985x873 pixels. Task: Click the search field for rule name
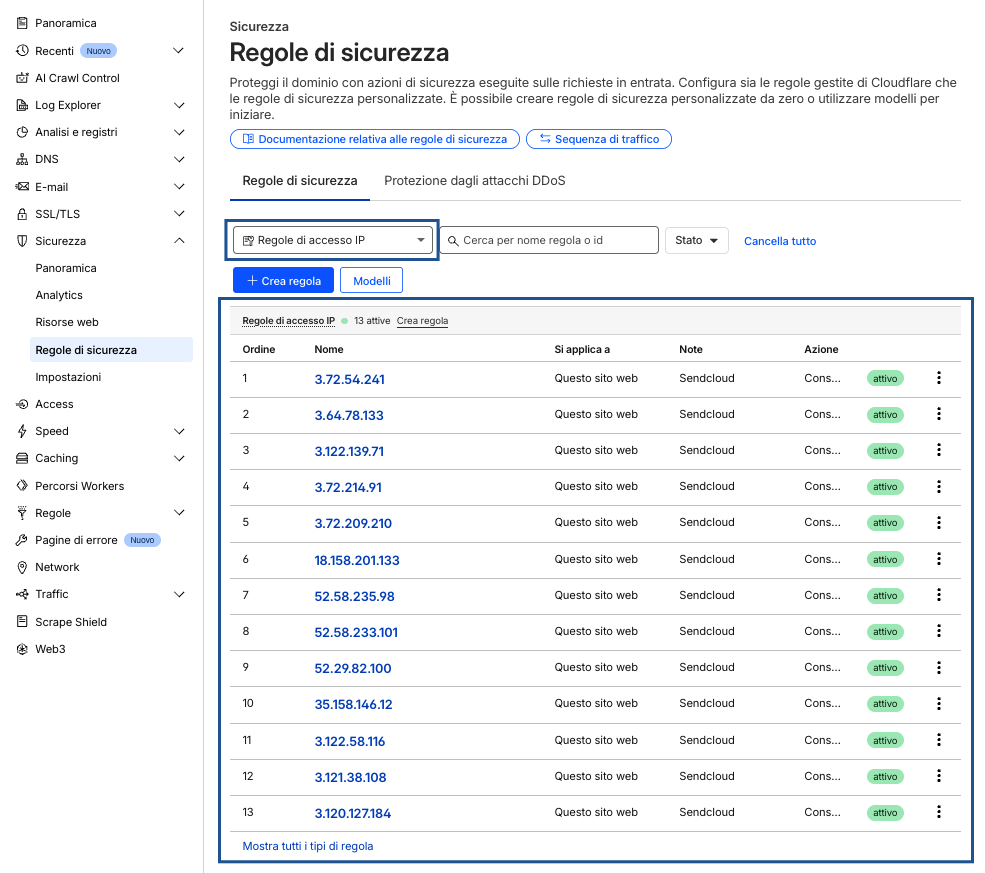[x=549, y=240]
